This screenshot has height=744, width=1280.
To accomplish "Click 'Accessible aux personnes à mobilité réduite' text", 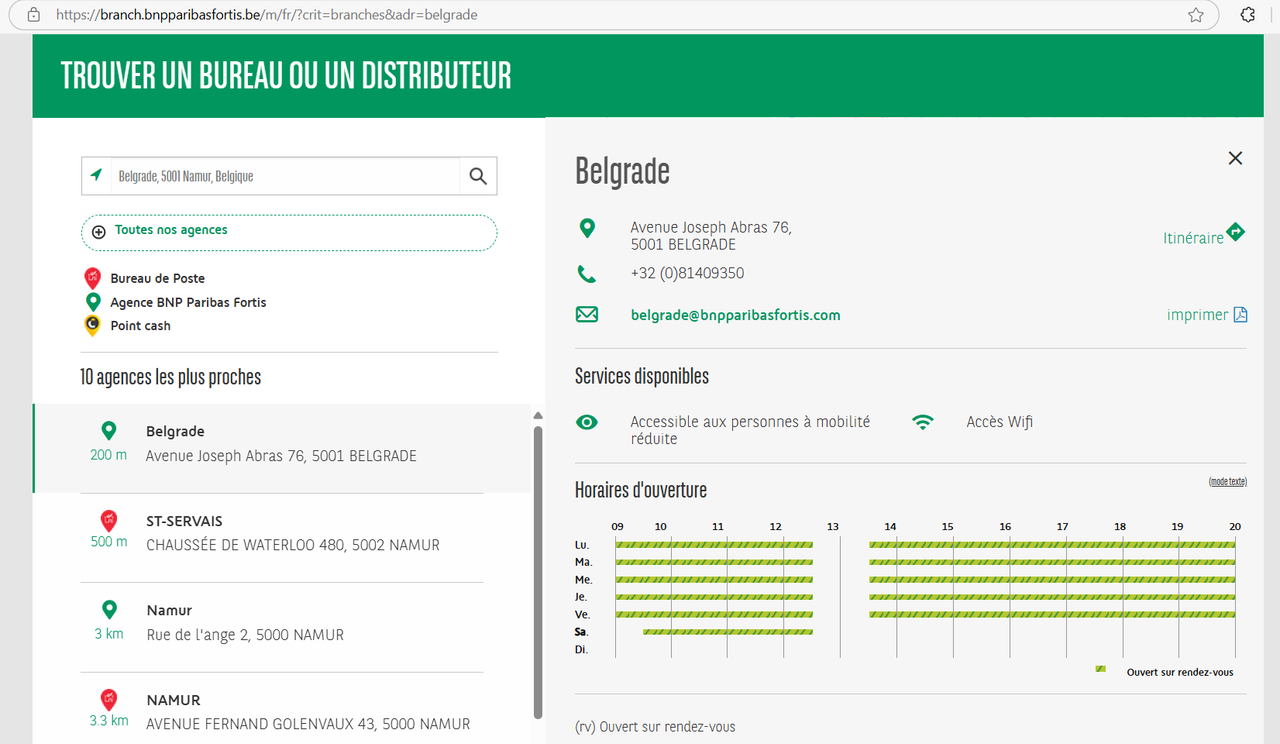I will tap(750, 431).
